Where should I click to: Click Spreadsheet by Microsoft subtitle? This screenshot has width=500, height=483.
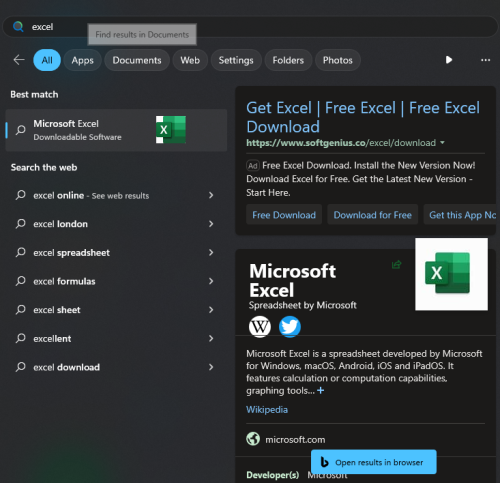(x=303, y=305)
